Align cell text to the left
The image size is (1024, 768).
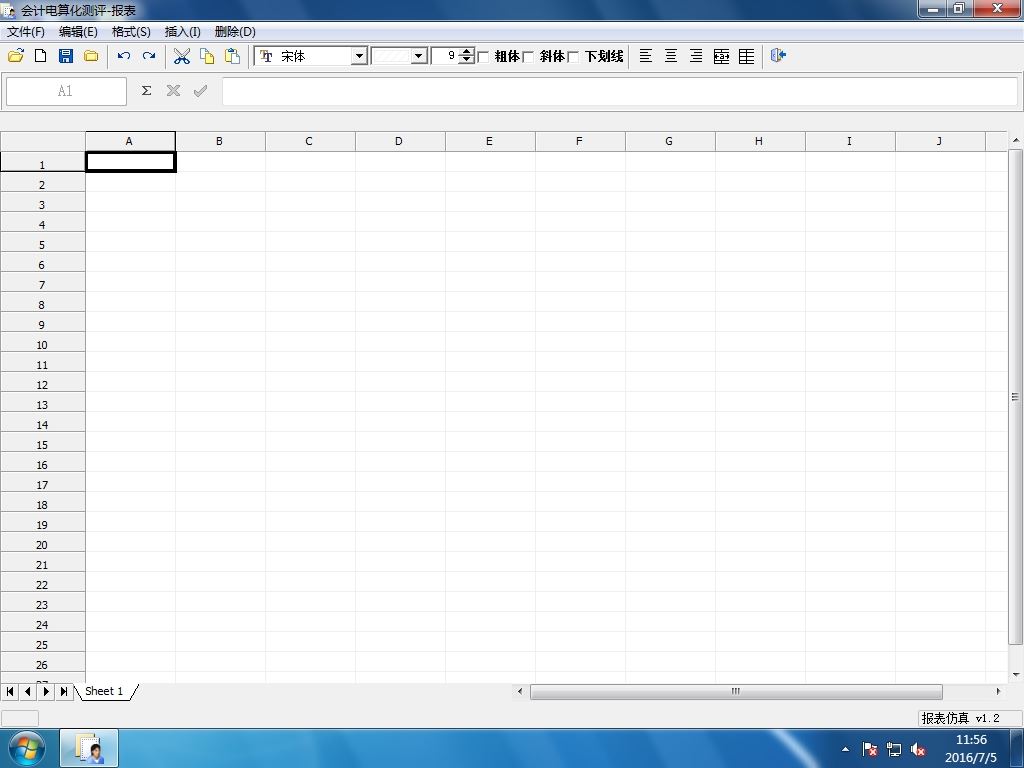click(646, 56)
